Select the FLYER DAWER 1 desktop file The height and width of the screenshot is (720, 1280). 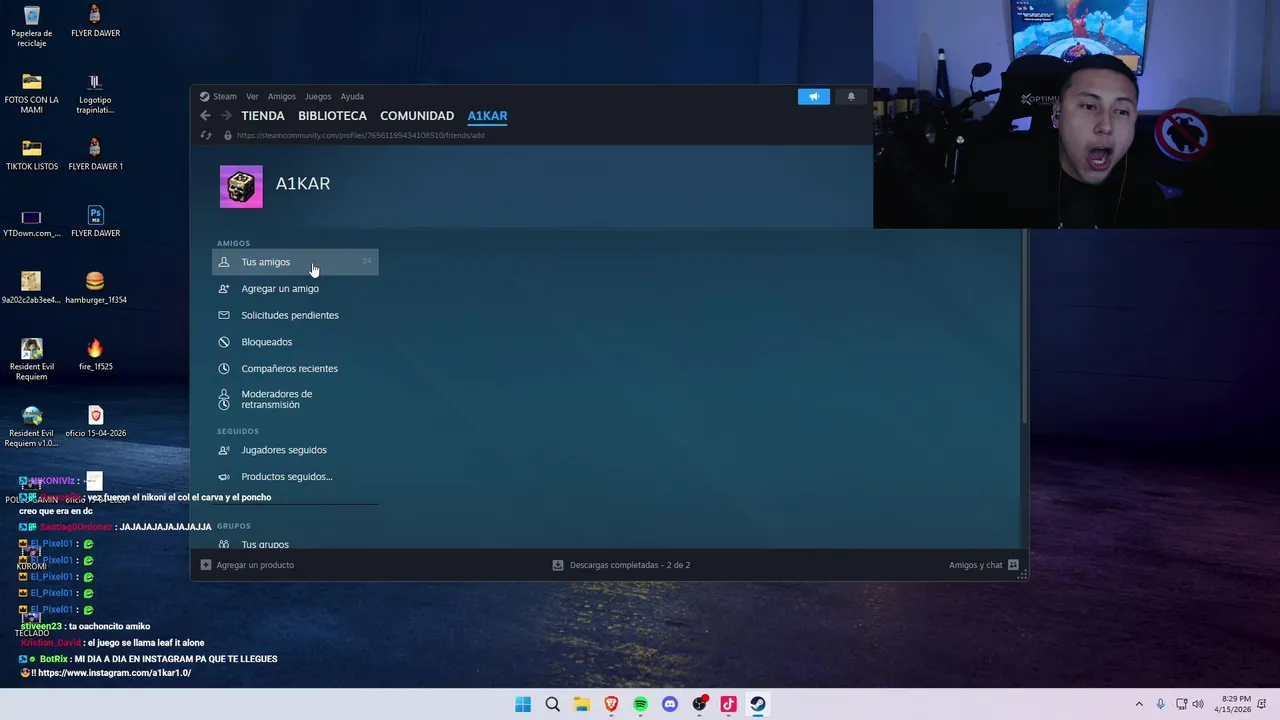pos(95,155)
